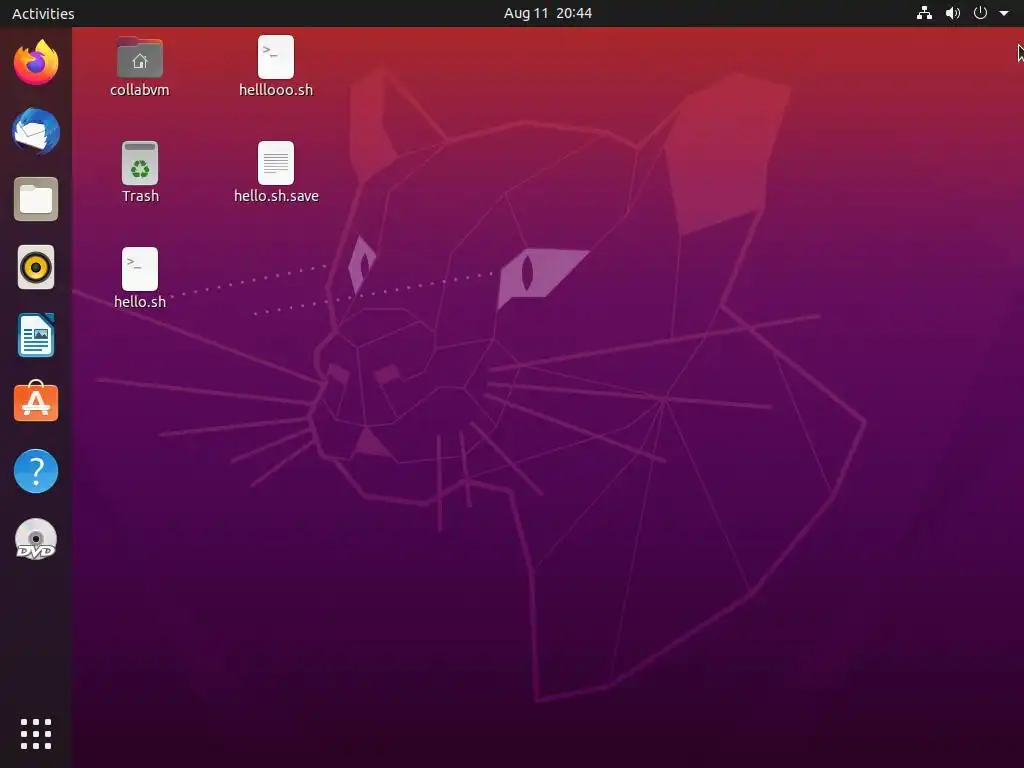Click the DVD disc icon in dock
This screenshot has height=768, width=1024.
[x=36, y=539]
